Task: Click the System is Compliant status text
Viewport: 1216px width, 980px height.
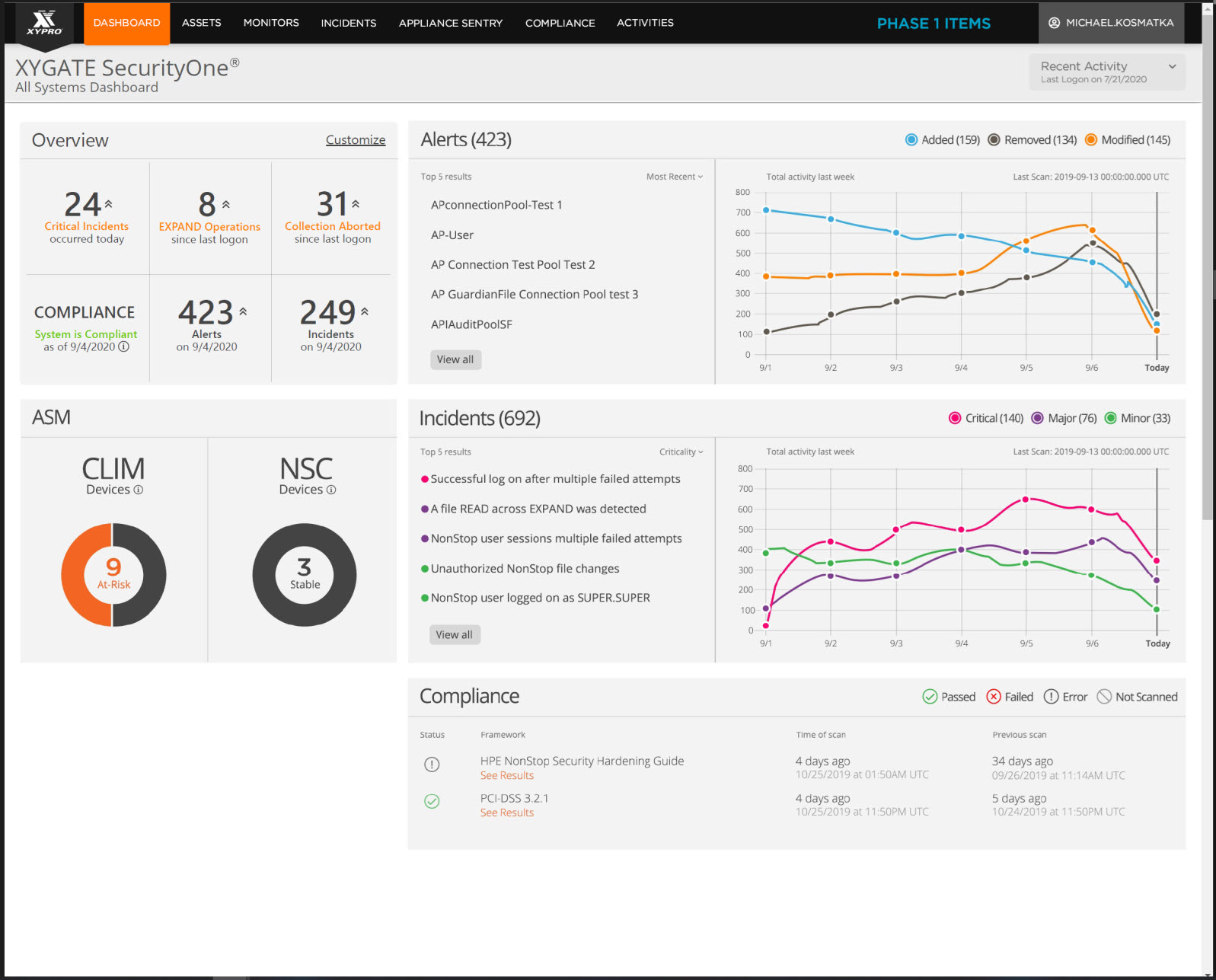Action: pyautogui.click(x=86, y=334)
